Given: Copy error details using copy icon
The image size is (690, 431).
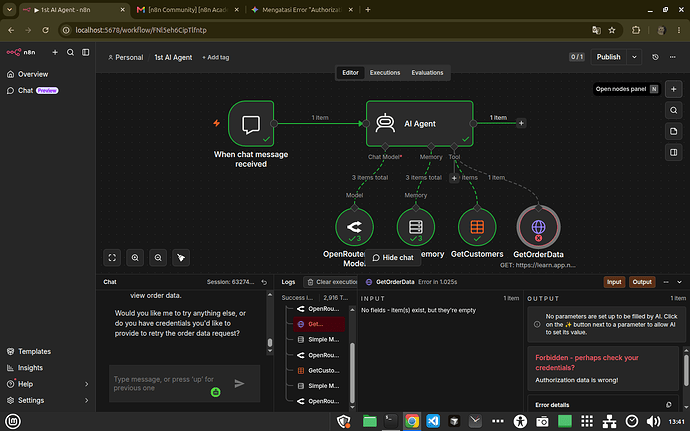Looking at the screenshot, I should pyautogui.click(x=668, y=405).
